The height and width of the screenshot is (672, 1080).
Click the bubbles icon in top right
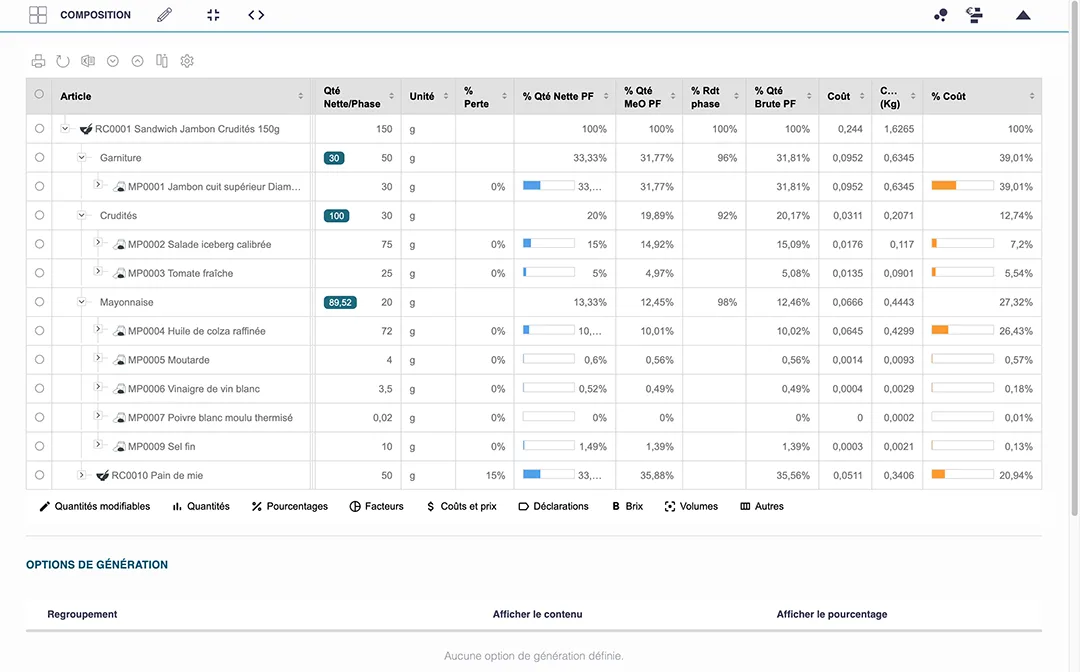pos(940,15)
